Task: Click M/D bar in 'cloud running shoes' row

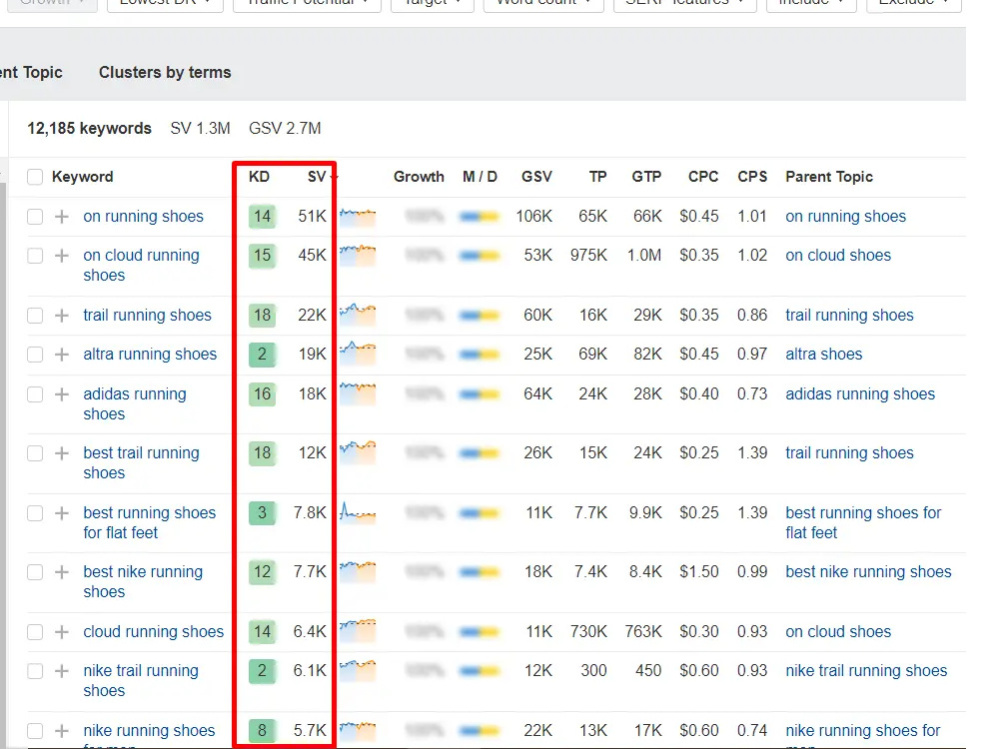Action: point(479,632)
